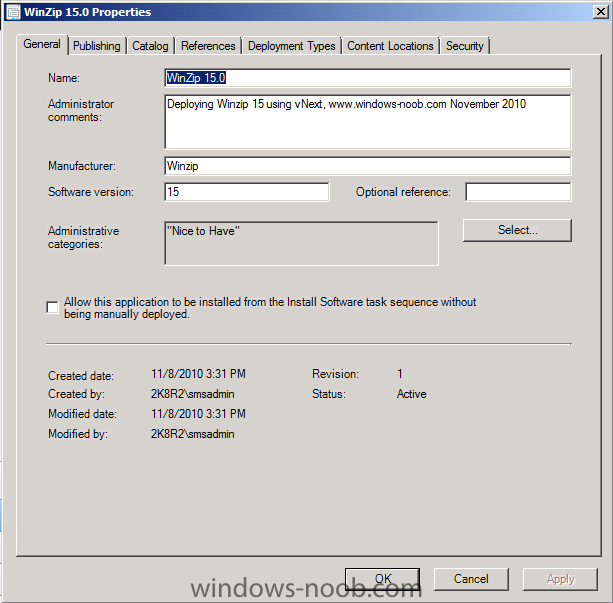Click the Created date value 11/8/2010 3:31 PM
Viewport: 613px width, 603px height.
tap(198, 374)
